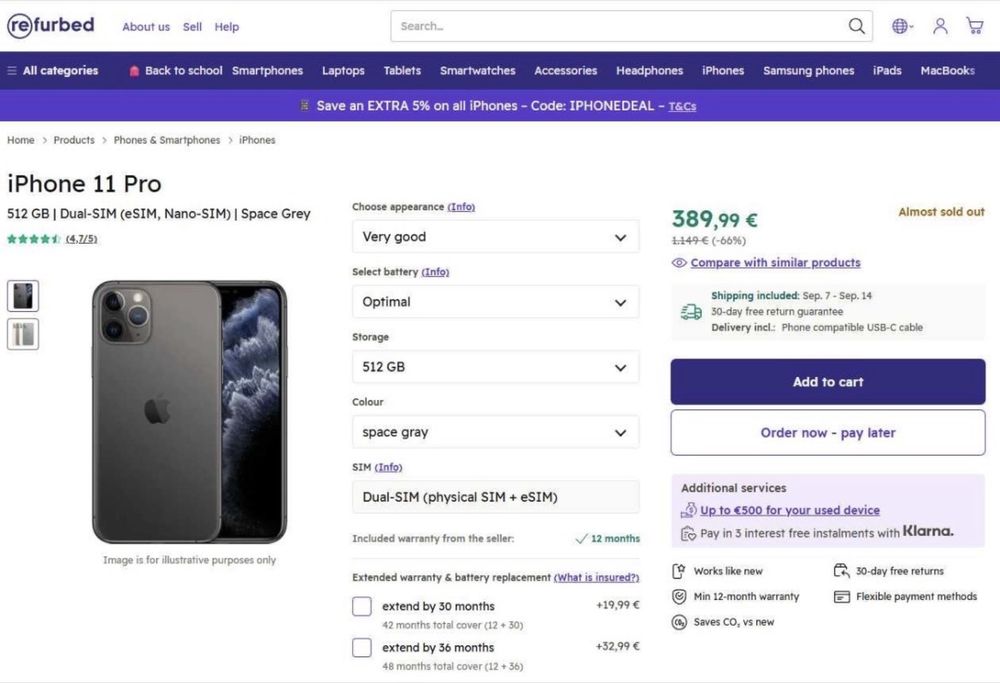
Task: Open Up to €500 for your used device
Action: click(x=790, y=510)
